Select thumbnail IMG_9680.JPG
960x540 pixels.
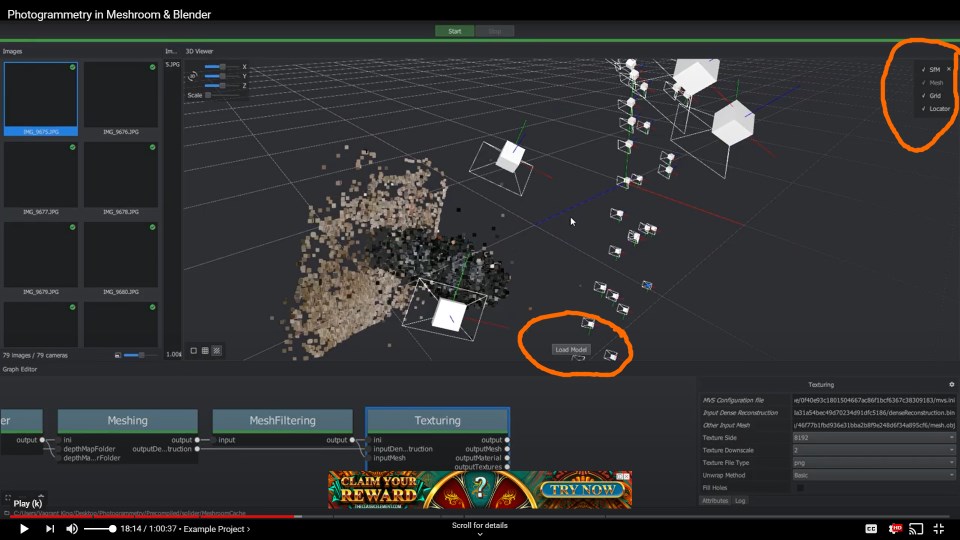[121, 259]
